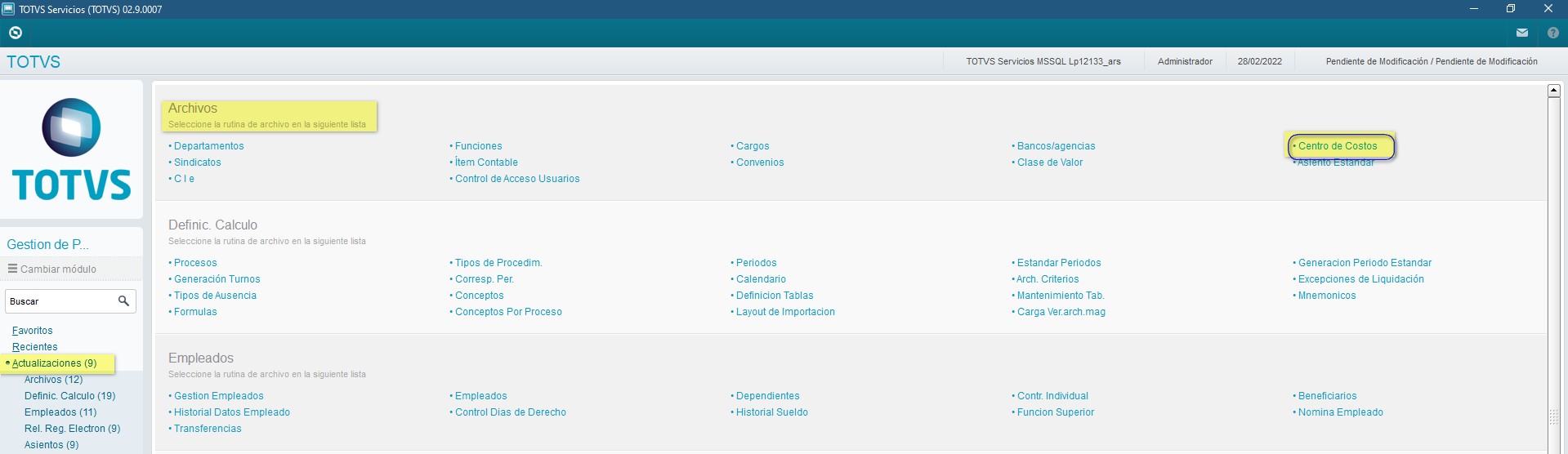Open Favoritos in the sidebar

(32, 331)
